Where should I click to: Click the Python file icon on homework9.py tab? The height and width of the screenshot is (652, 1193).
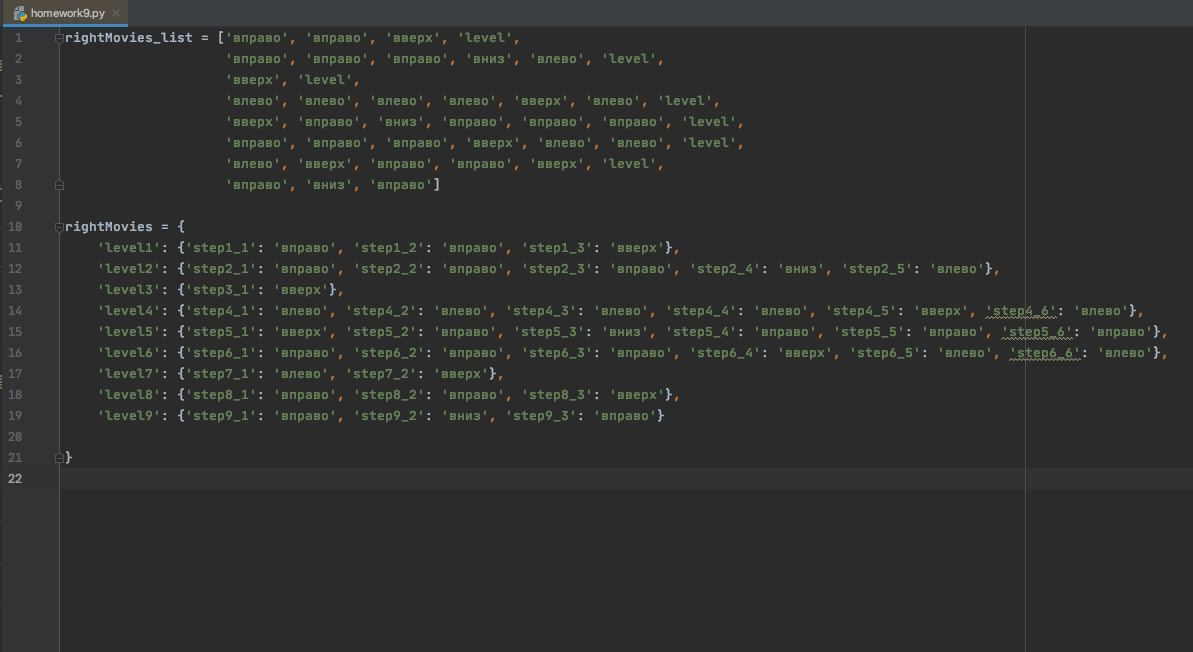[x=20, y=13]
